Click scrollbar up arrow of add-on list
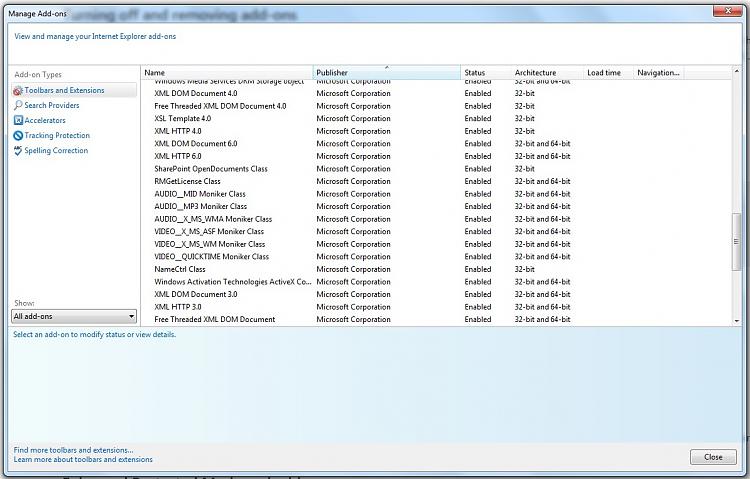 click(x=737, y=71)
